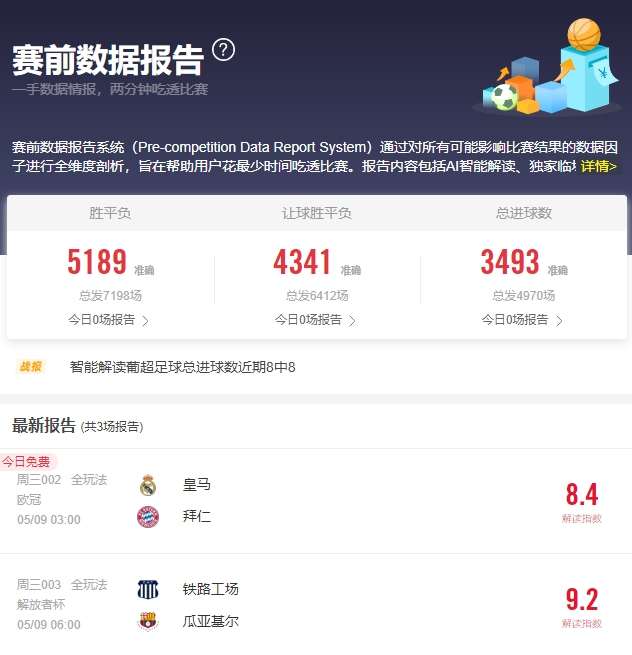Expand 今日0场报告 under 让球胜平负

[315, 320]
